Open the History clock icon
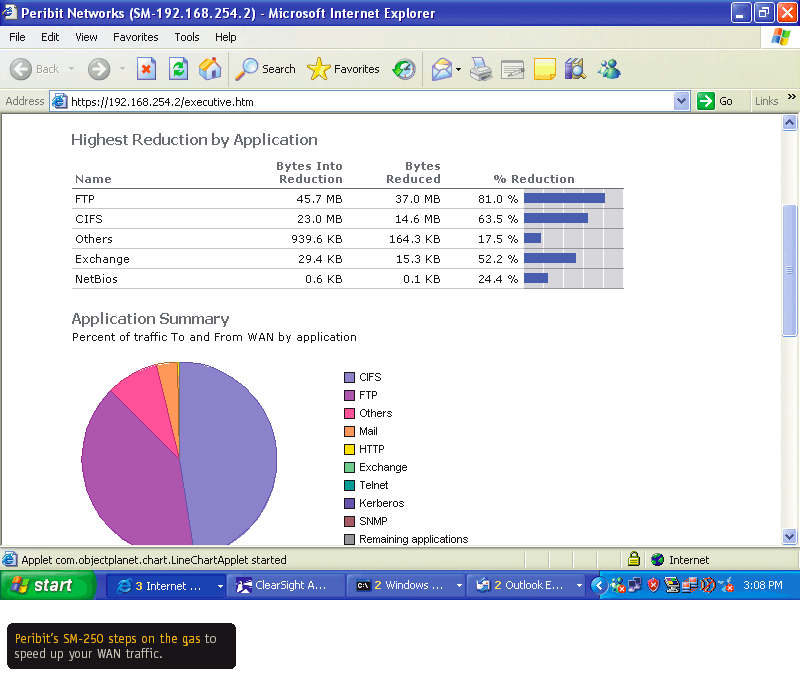The height and width of the screenshot is (683, 800). point(404,69)
